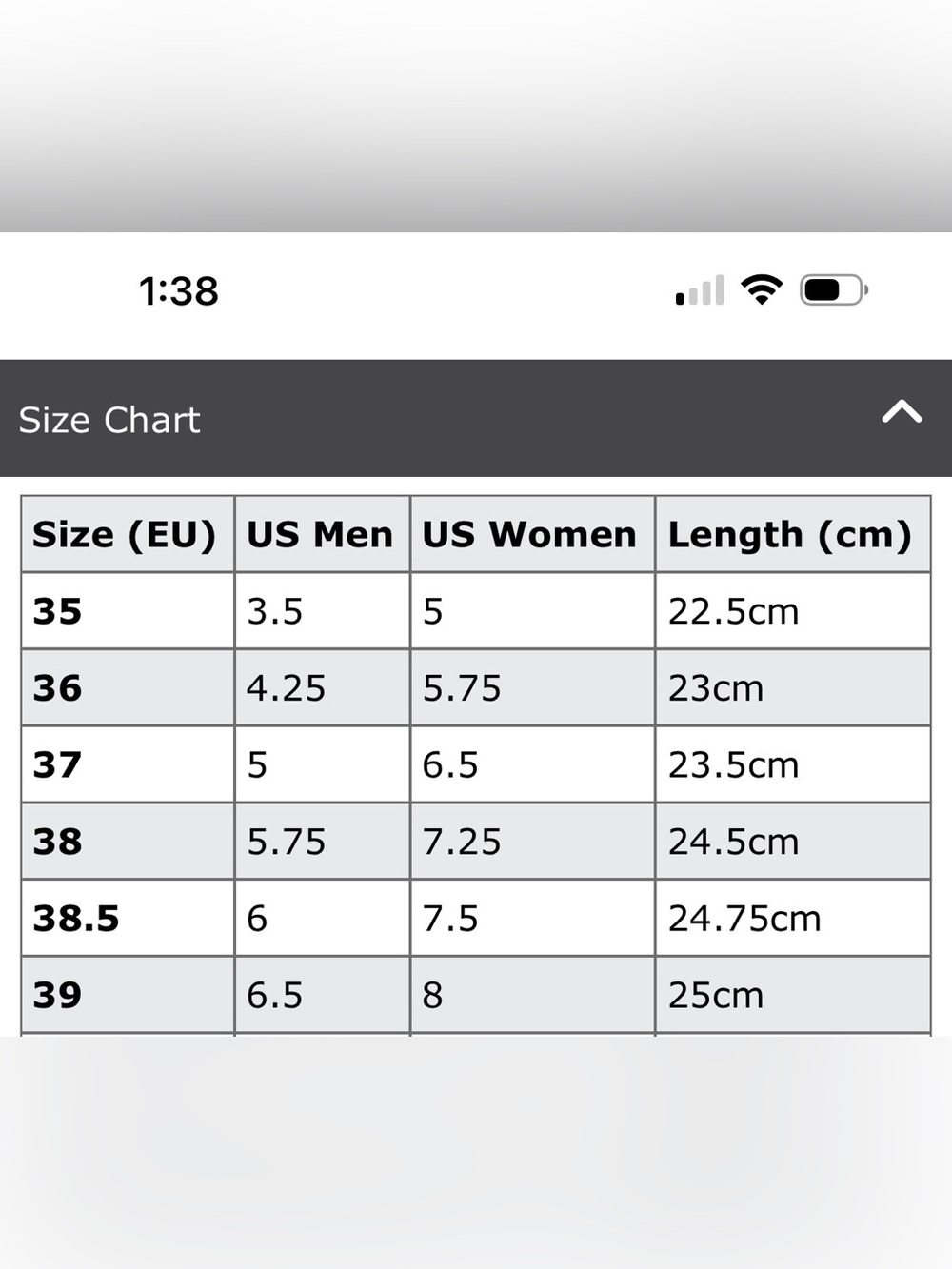Click the US Women 7.25 cell
This screenshot has width=952, height=1269.
[532, 842]
